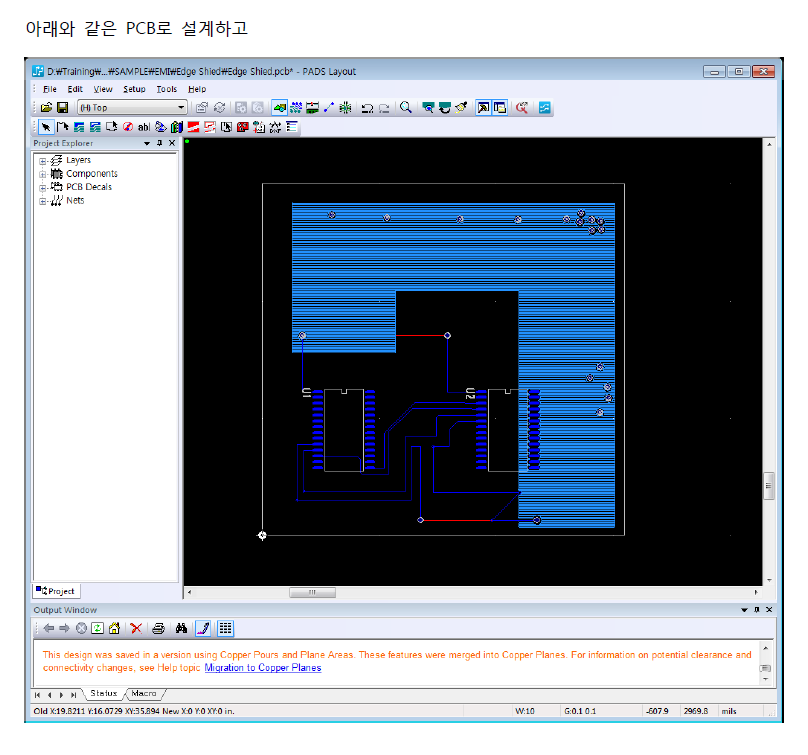
Task: Toggle the highlighted pen button in Output Window
Action: pos(203,628)
